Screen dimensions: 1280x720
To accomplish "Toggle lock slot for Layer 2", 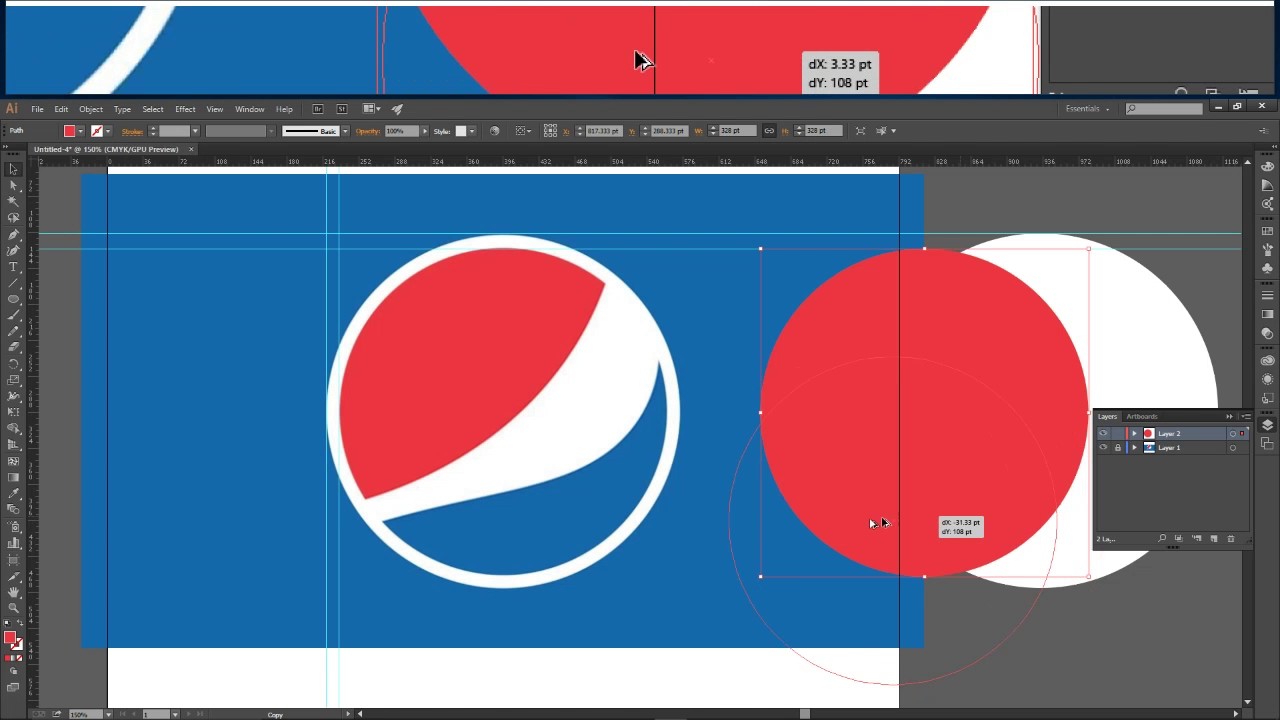I will click(x=1118, y=434).
